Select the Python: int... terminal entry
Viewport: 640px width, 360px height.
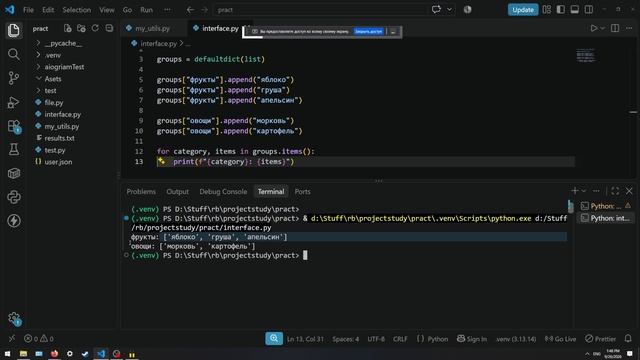[606, 218]
